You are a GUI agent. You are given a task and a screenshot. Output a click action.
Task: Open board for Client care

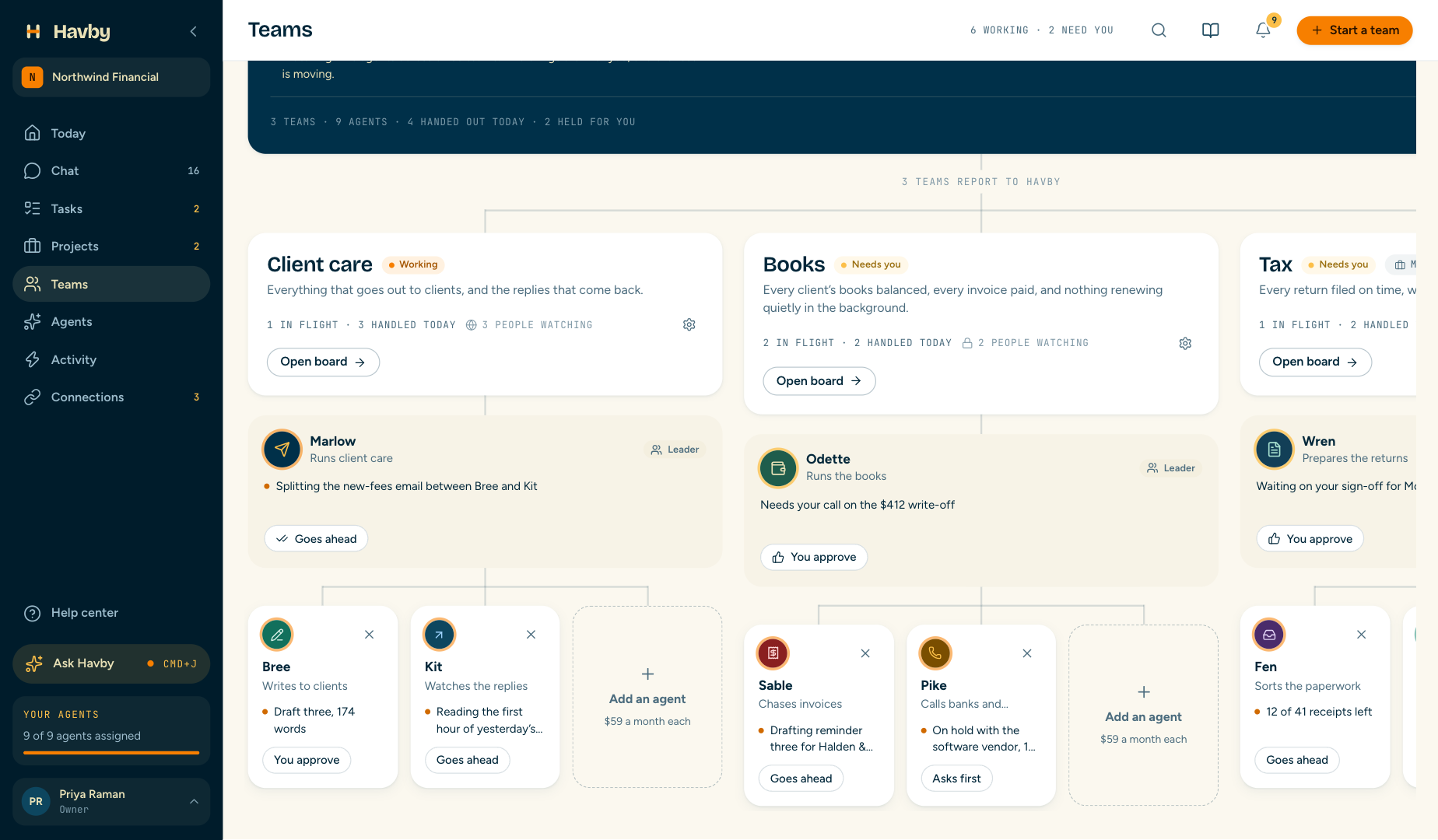pyautogui.click(x=323, y=362)
